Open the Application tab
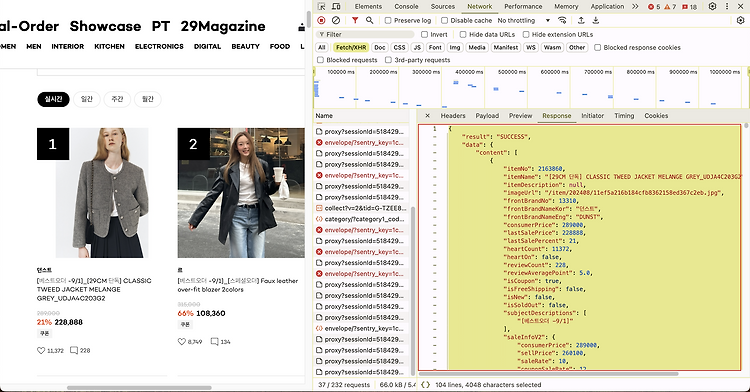Screen dimensions: 750x392 pyautogui.click(x=607, y=7)
